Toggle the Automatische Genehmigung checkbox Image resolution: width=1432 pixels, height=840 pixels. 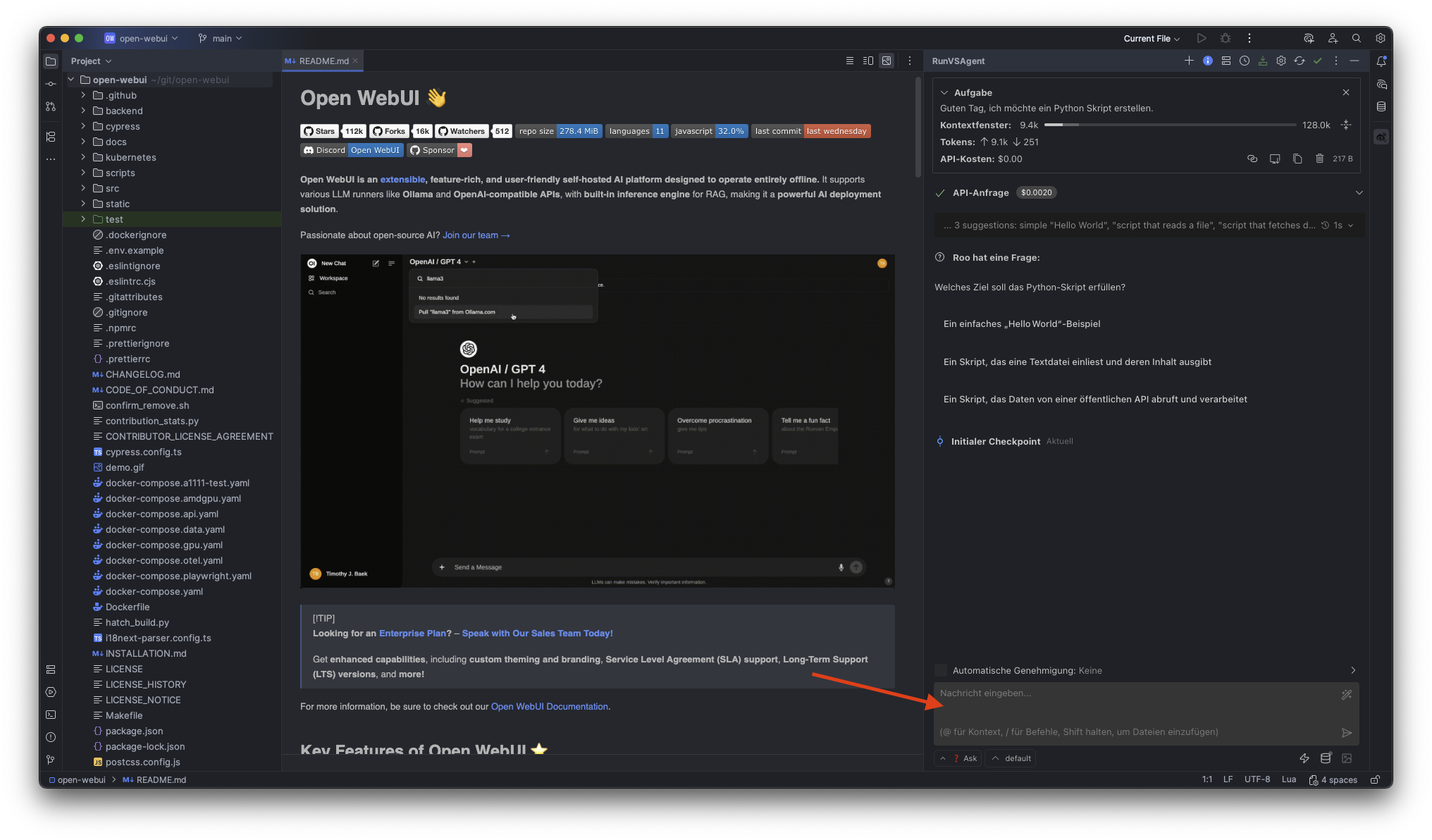(941, 670)
